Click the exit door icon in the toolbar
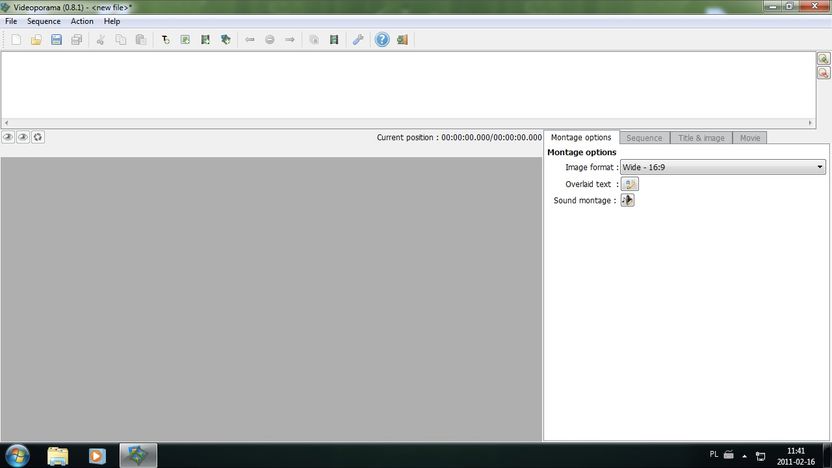Image resolution: width=832 pixels, height=468 pixels. pyautogui.click(x=402, y=40)
